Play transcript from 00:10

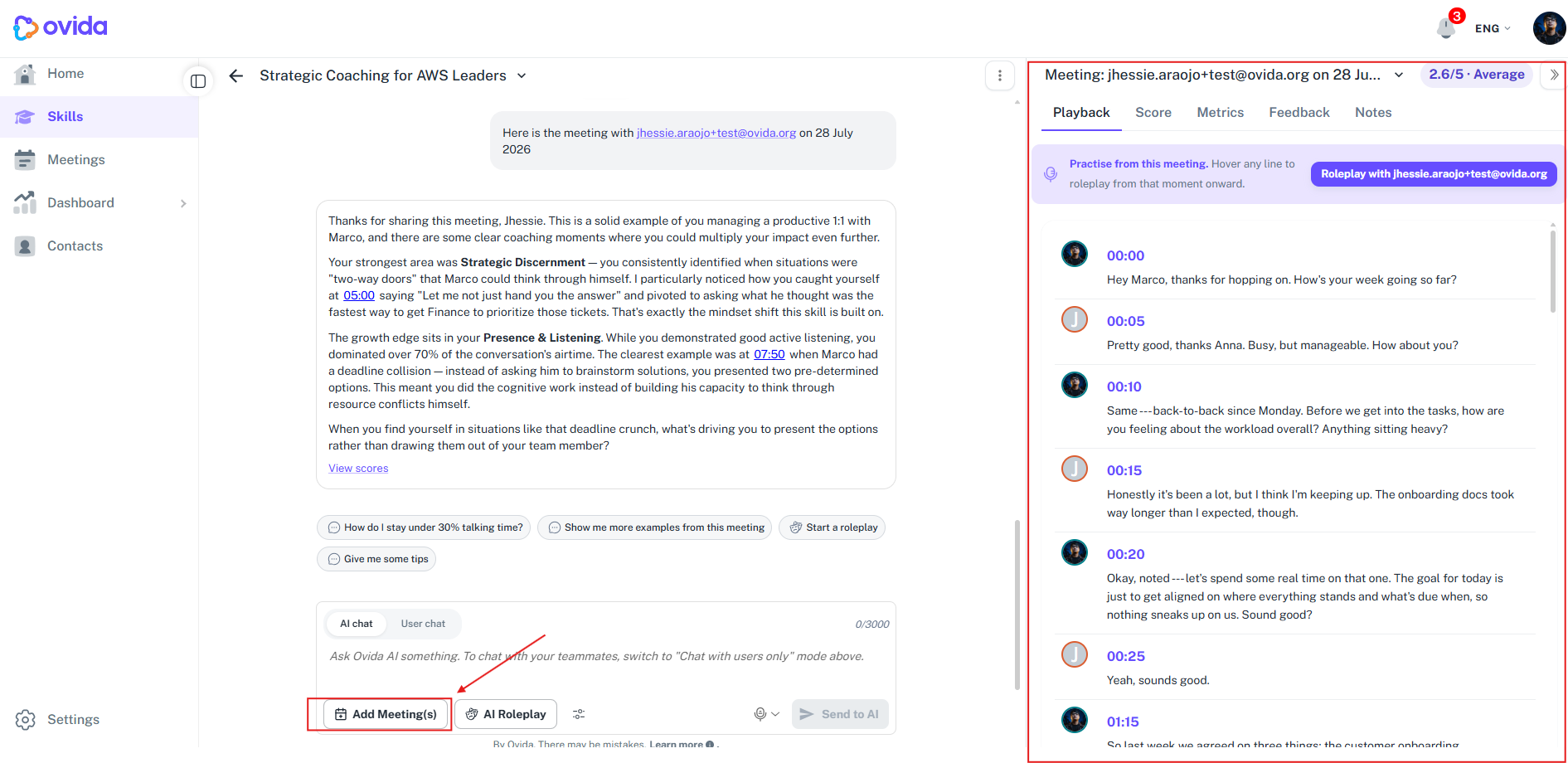coord(1124,387)
